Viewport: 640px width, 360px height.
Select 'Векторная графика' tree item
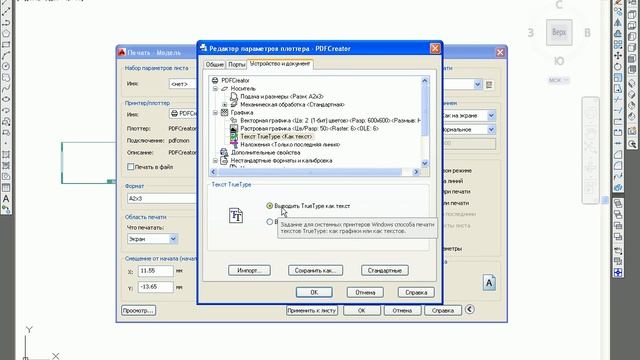pos(330,121)
